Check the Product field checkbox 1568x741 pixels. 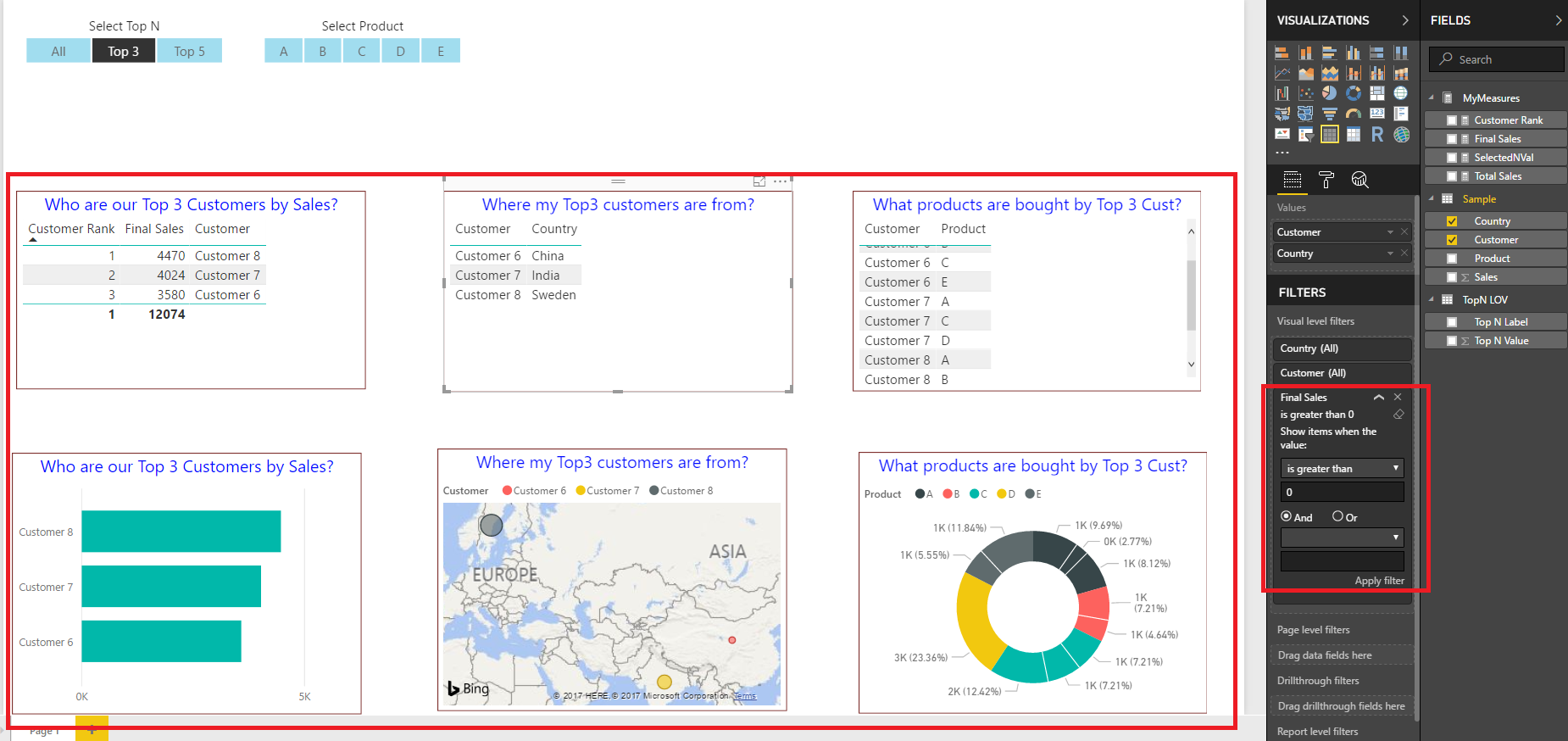coord(1452,259)
